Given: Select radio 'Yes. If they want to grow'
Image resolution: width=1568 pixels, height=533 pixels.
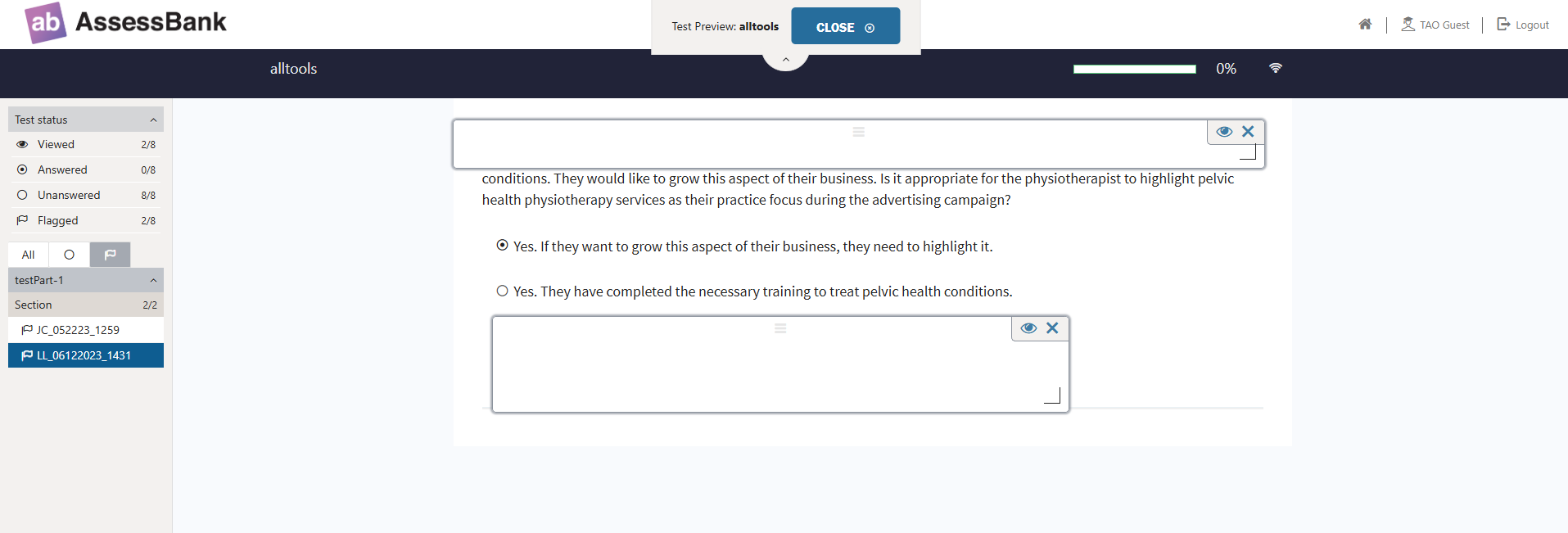Looking at the screenshot, I should [x=502, y=245].
